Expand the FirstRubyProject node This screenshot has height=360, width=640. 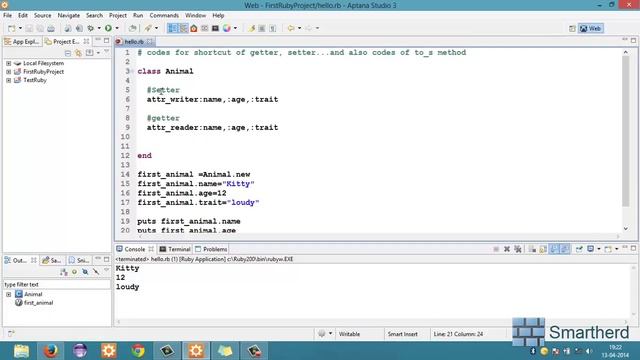coord(9,71)
